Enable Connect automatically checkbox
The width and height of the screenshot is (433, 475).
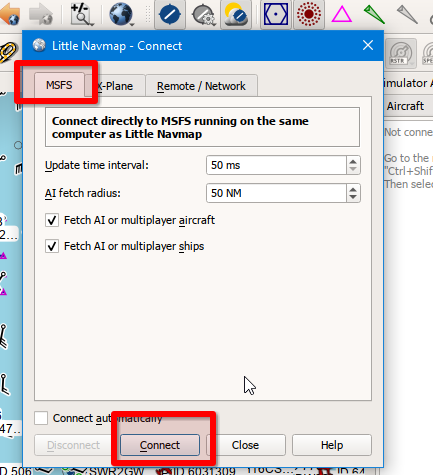click(x=41, y=418)
